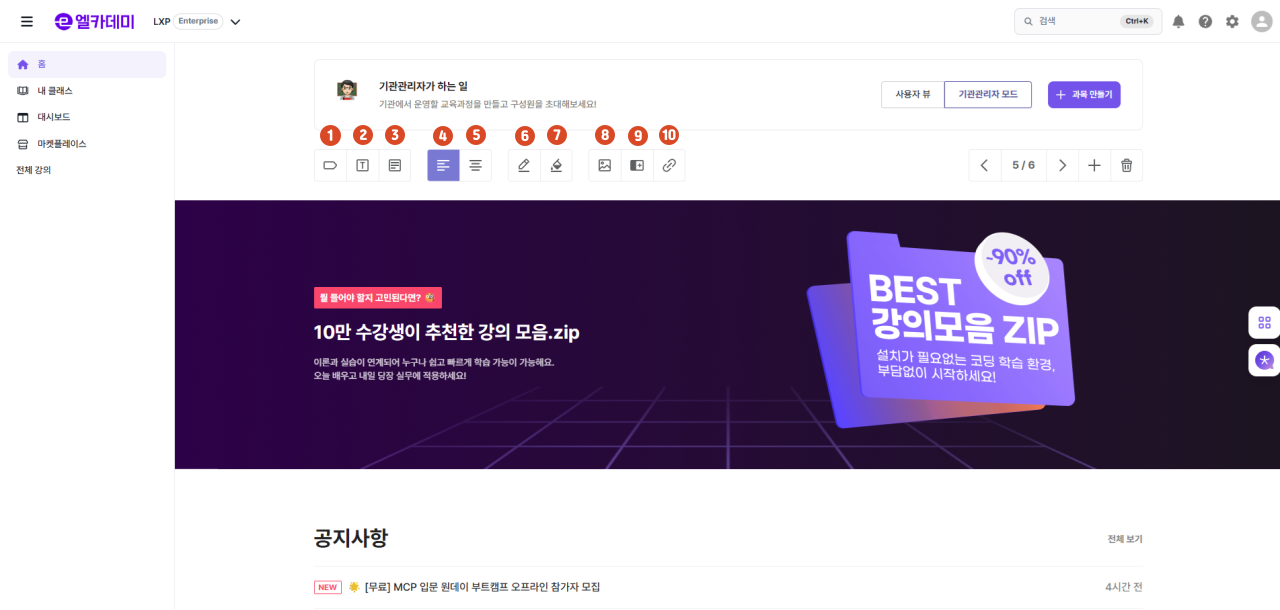Pick the text color pen icon
The image size is (1280, 610).
click(x=524, y=165)
